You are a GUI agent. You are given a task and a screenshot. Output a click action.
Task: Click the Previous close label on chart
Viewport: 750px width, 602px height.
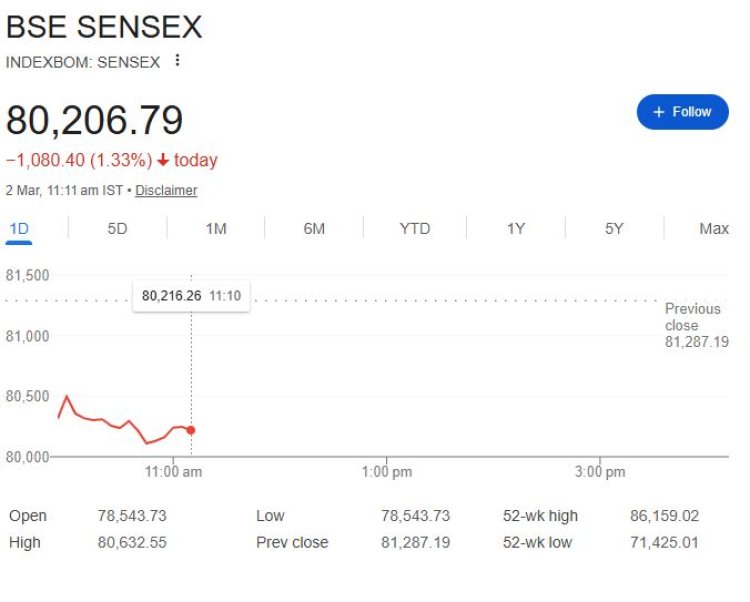[693, 317]
